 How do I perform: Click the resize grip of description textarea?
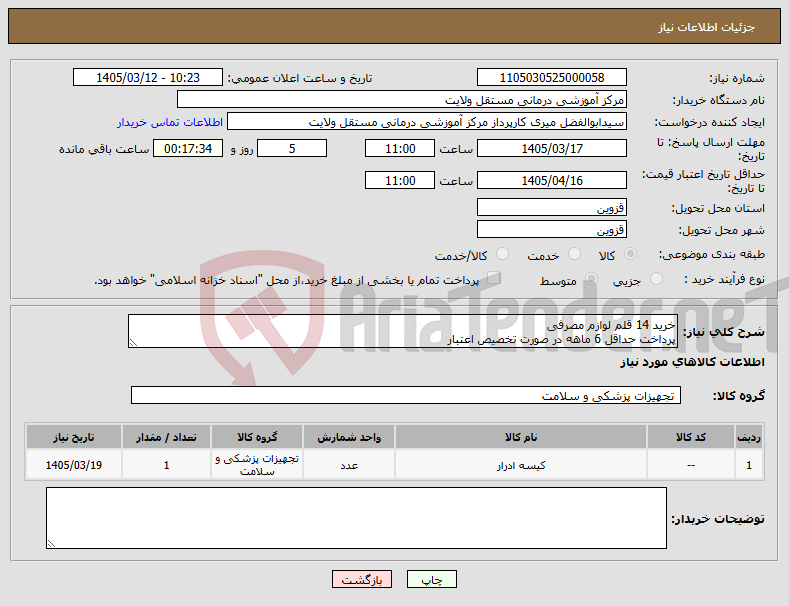point(133,343)
